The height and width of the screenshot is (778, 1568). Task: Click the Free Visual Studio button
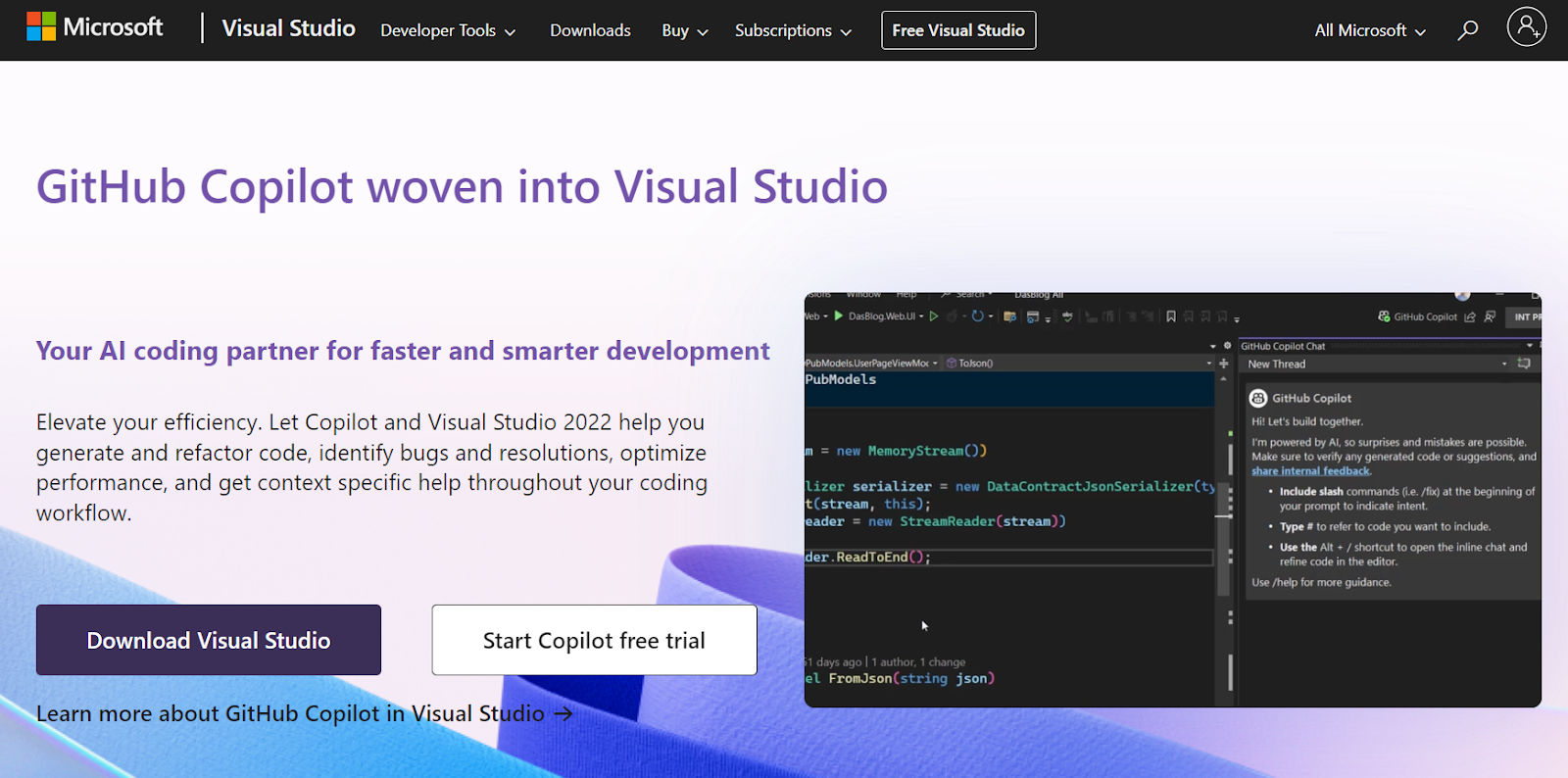pos(958,30)
